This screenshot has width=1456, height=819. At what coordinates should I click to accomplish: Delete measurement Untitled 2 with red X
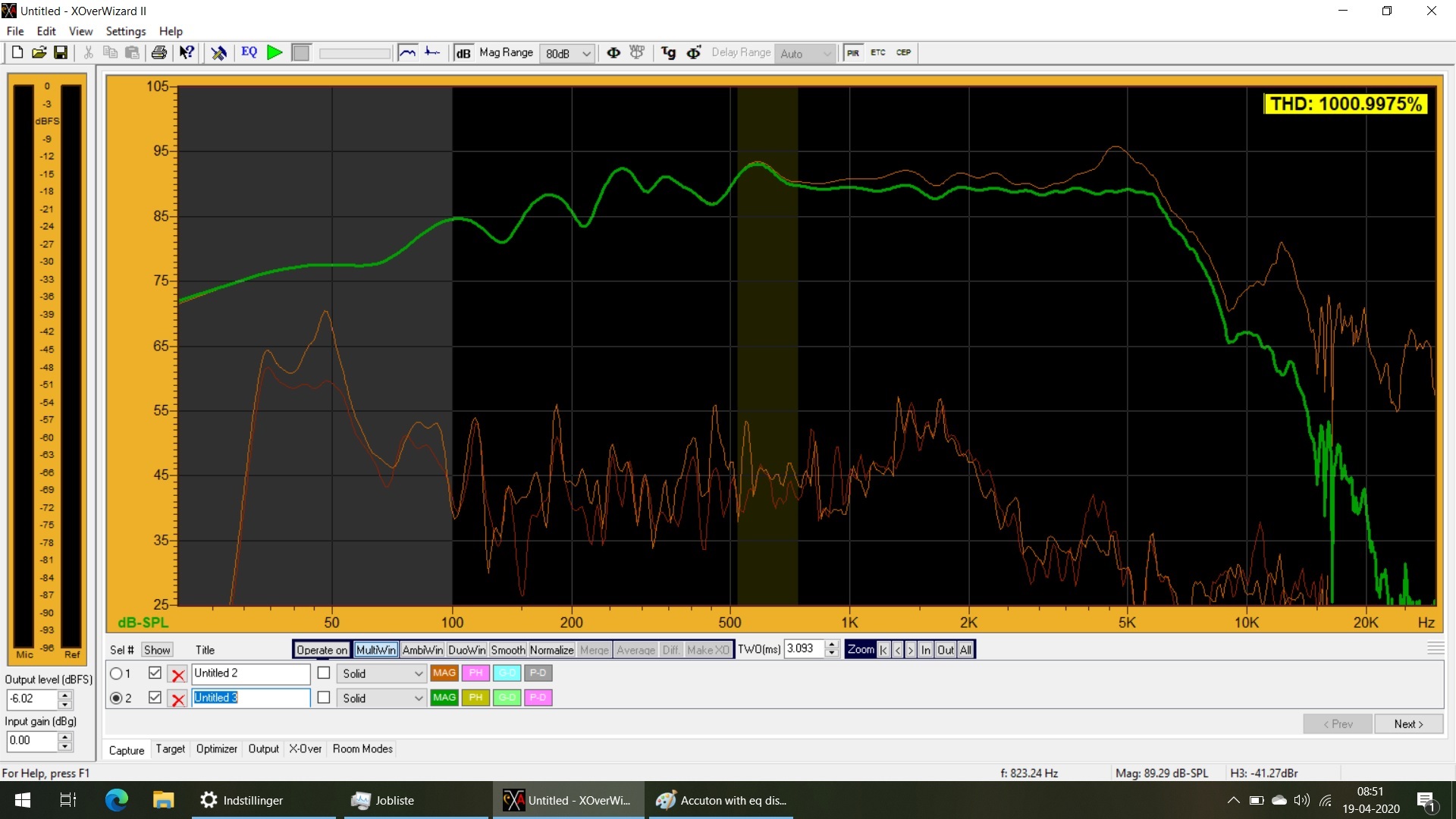(x=178, y=674)
